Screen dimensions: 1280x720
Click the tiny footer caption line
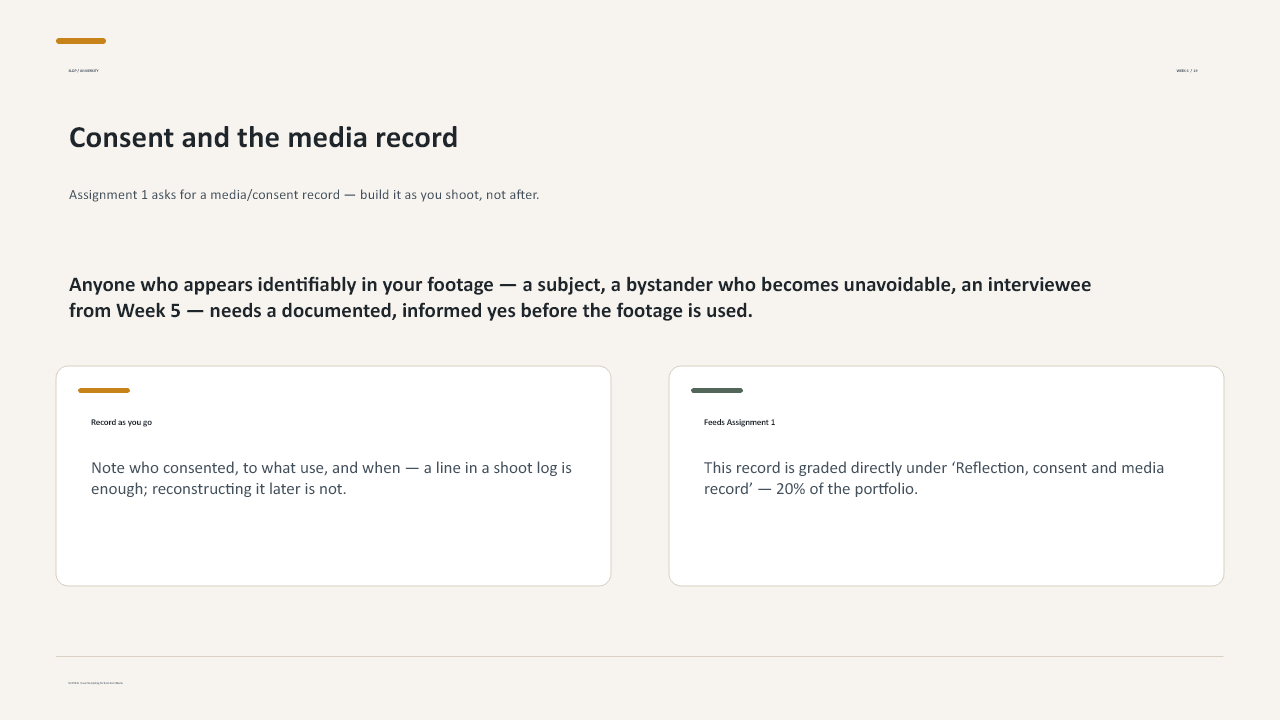(x=96, y=683)
